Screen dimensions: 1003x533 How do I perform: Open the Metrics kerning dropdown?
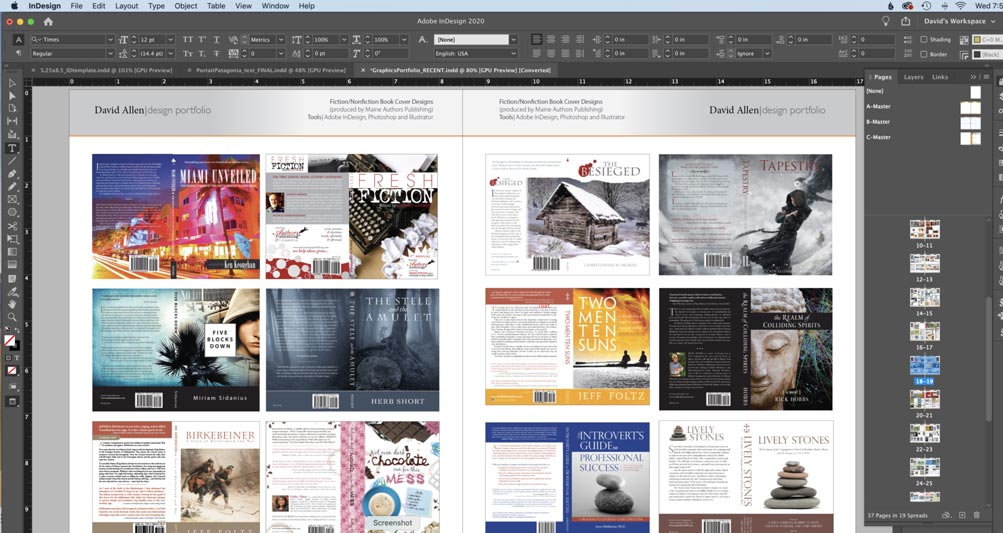[281, 40]
